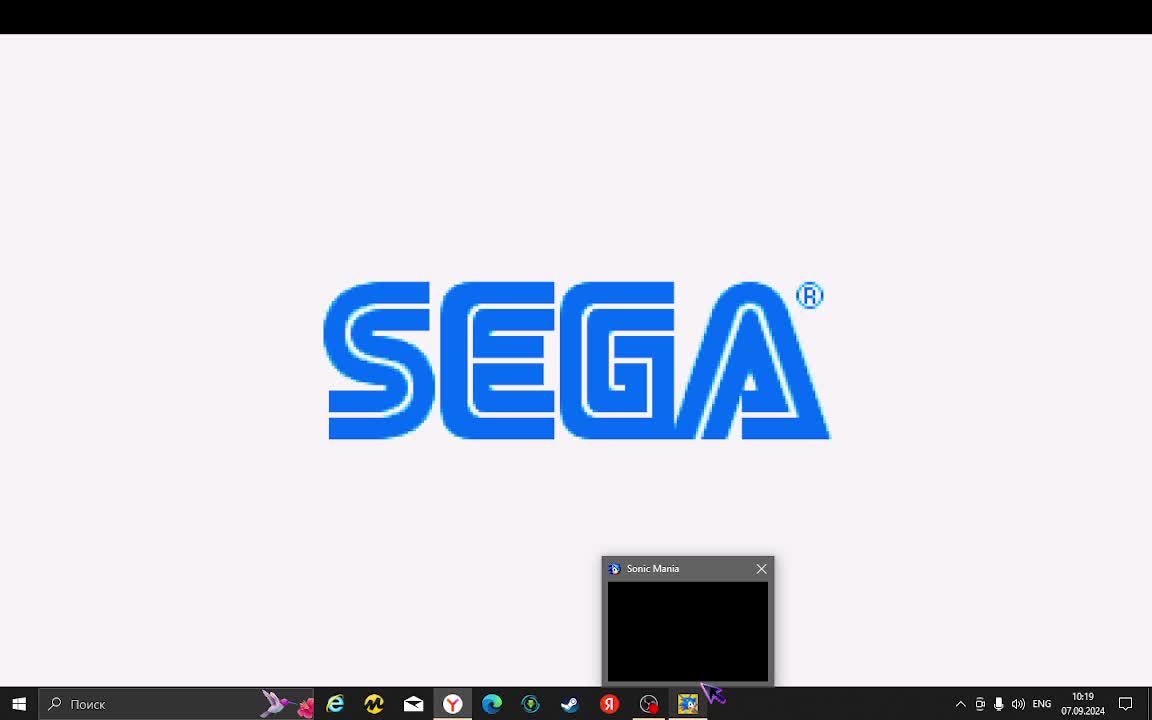
Task: Open the clock and calendar flyout
Action: pos(1083,704)
